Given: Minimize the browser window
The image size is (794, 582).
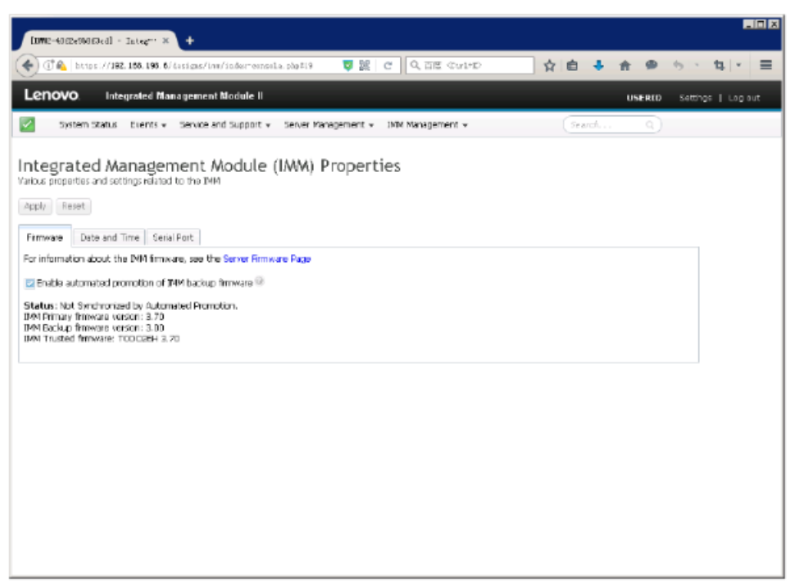Looking at the screenshot, I should pos(748,24).
